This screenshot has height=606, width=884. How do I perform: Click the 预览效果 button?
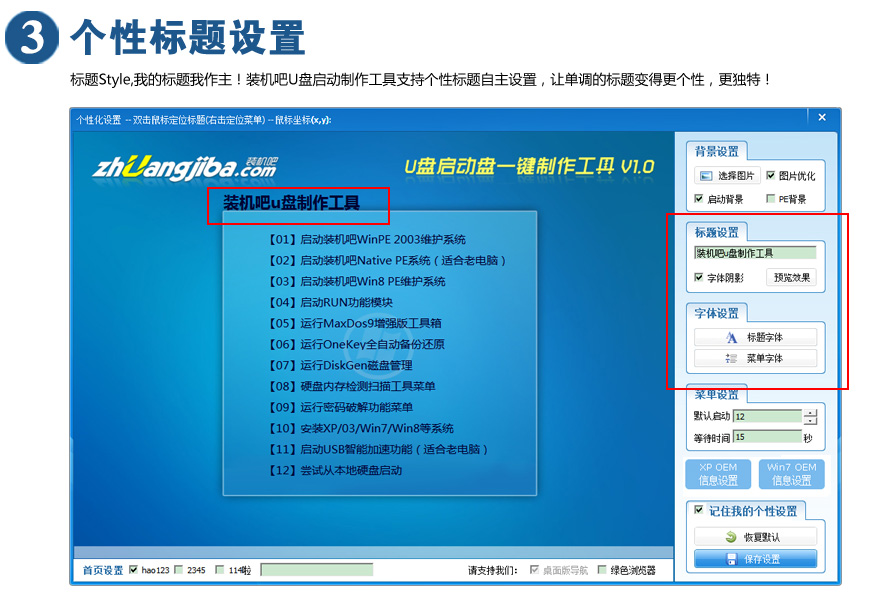coord(792,277)
